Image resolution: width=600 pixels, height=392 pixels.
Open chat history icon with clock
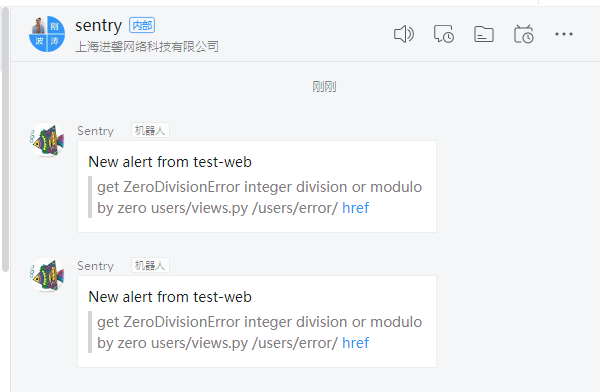(444, 34)
